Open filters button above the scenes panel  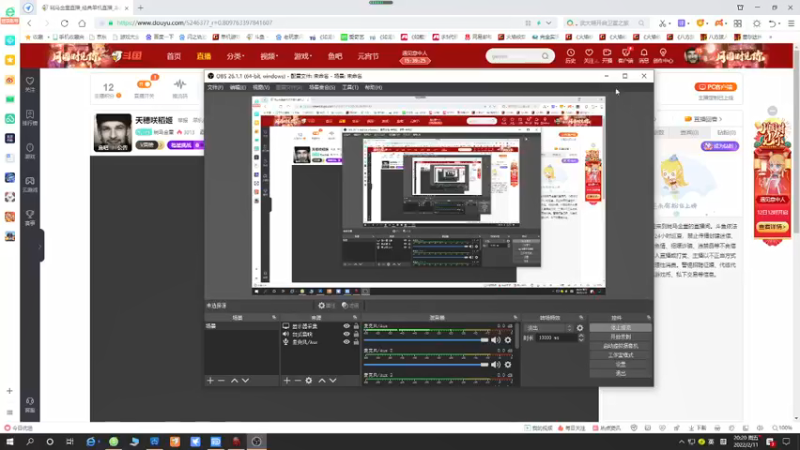[351, 306]
